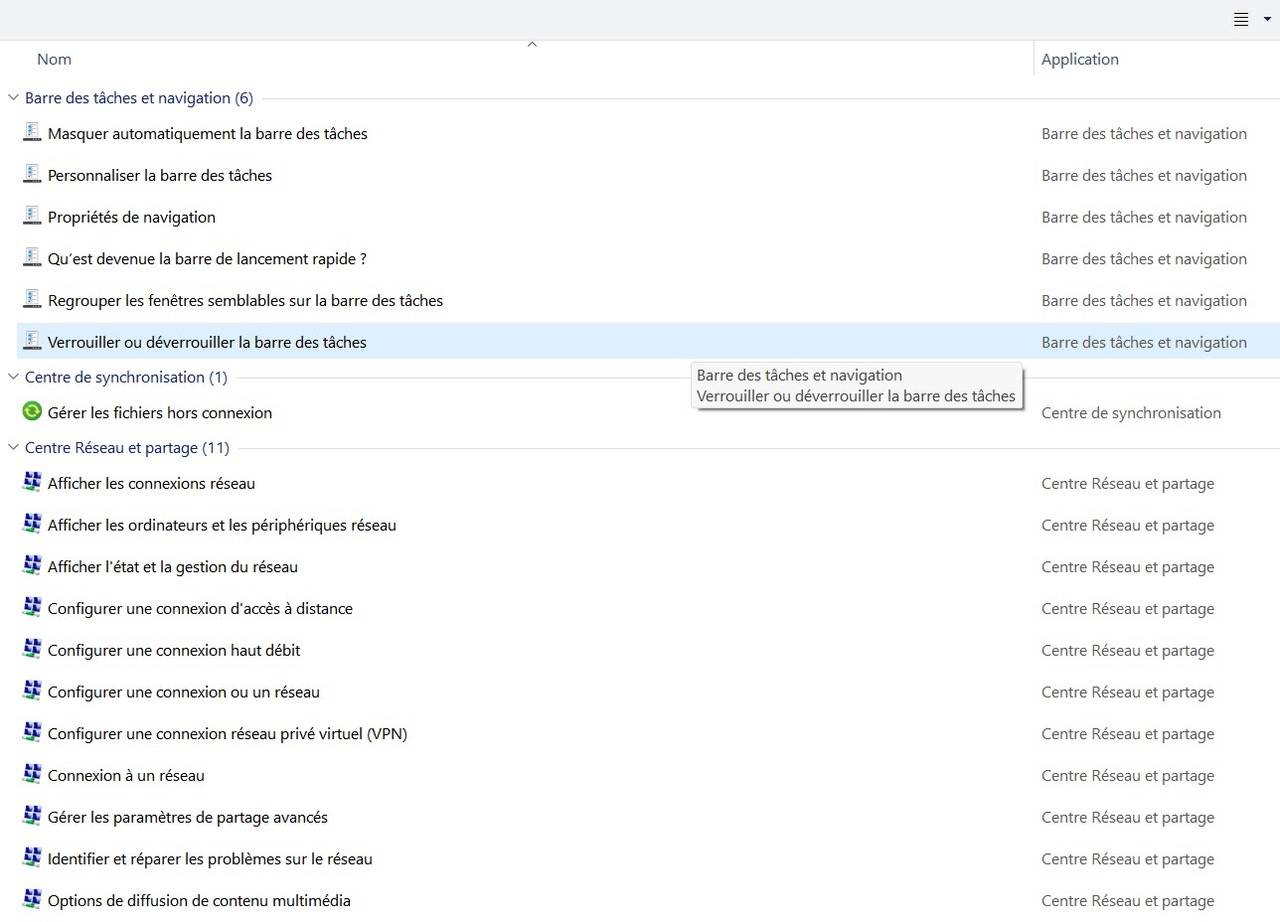Open the layout menu icon in the top-right corner
The width and height of the screenshot is (1280, 922).
point(1240,19)
